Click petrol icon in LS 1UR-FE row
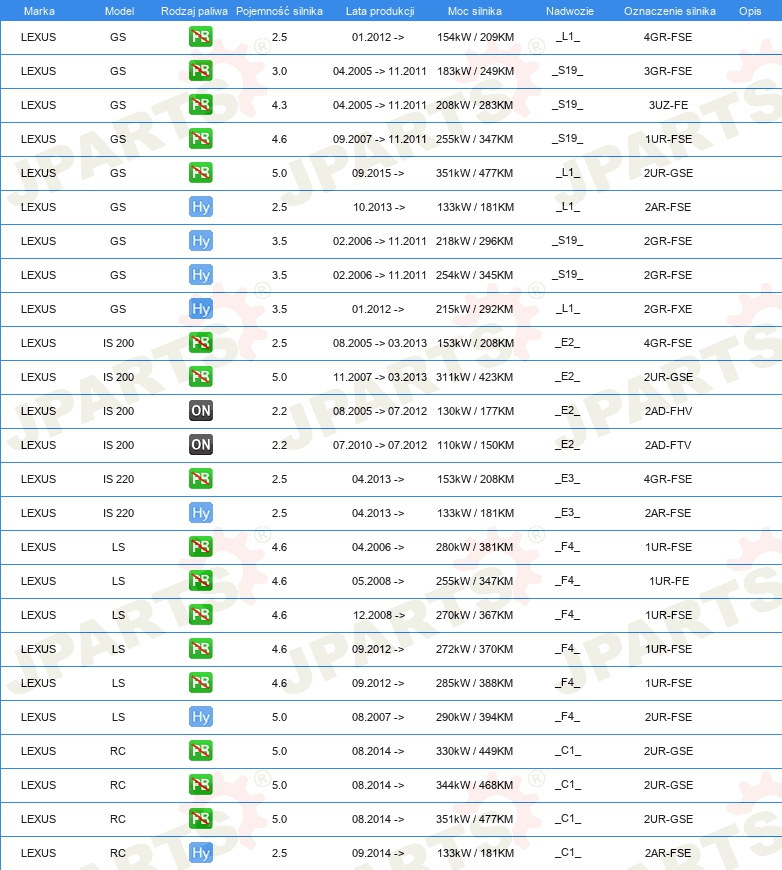The image size is (782, 870). pos(200,580)
